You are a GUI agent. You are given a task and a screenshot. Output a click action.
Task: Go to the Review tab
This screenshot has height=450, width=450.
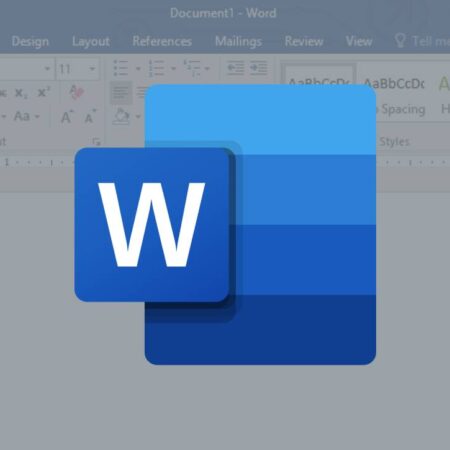(304, 41)
